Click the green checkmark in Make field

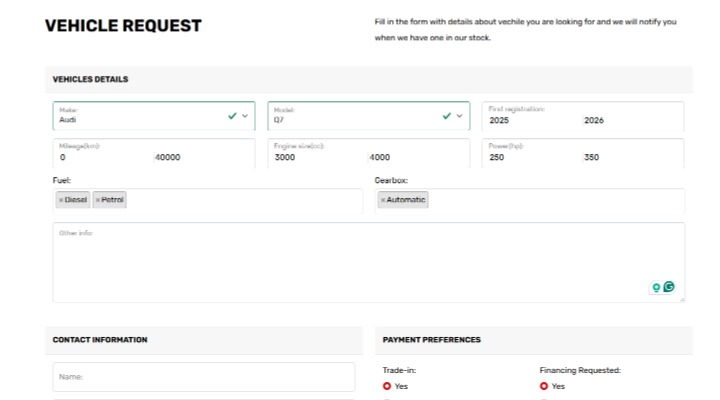pos(232,116)
